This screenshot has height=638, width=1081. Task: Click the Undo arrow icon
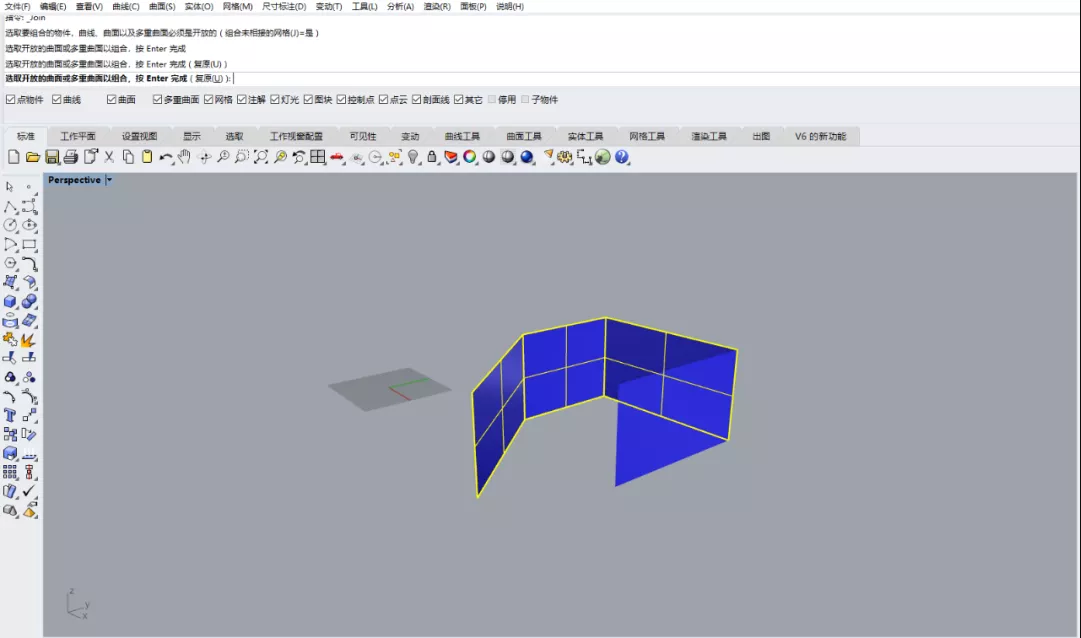point(165,157)
